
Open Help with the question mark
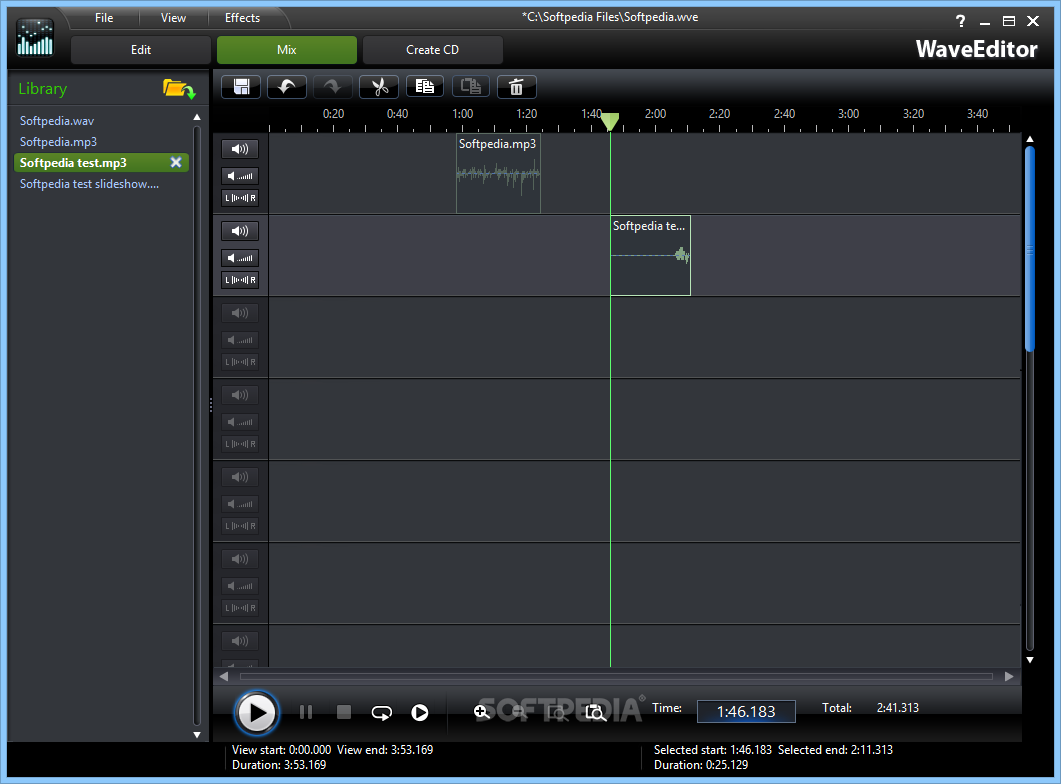[960, 21]
